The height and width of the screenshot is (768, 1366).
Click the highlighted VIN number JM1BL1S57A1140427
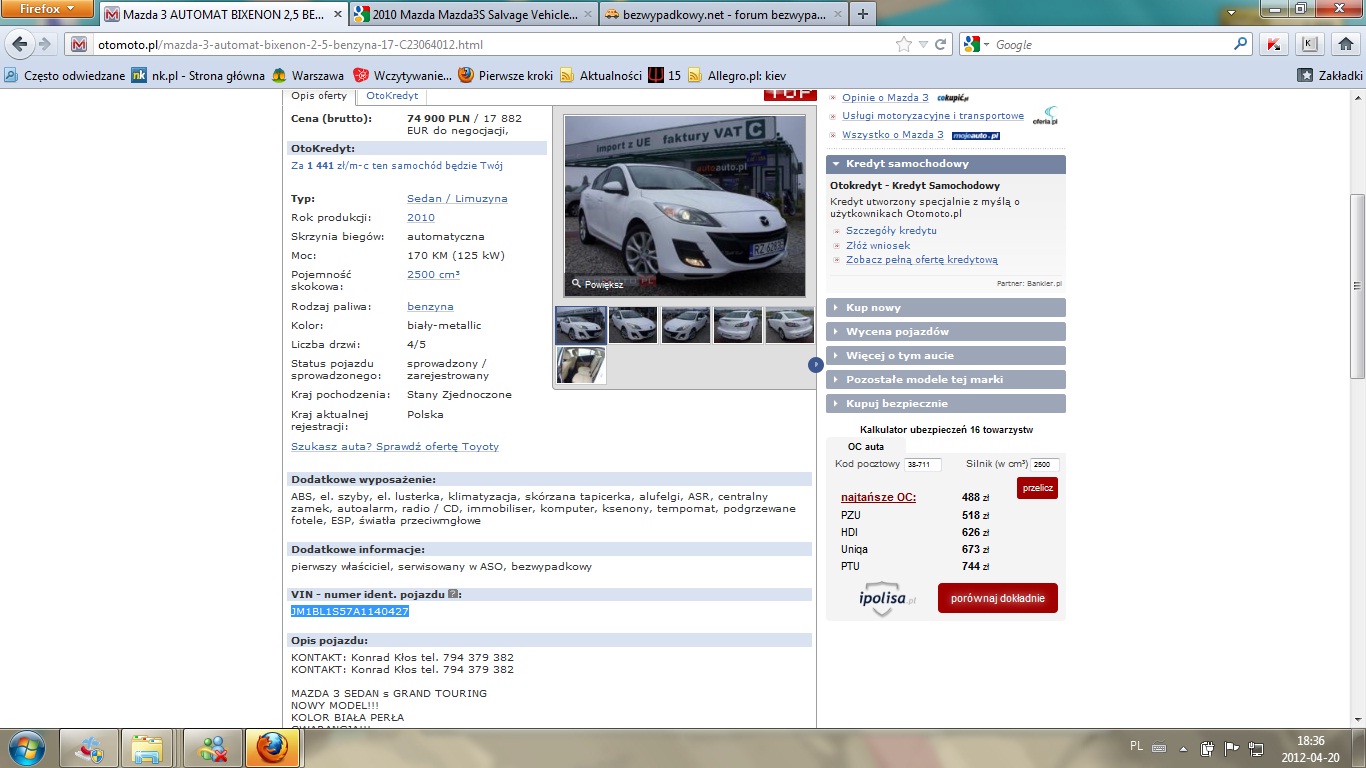pos(350,611)
